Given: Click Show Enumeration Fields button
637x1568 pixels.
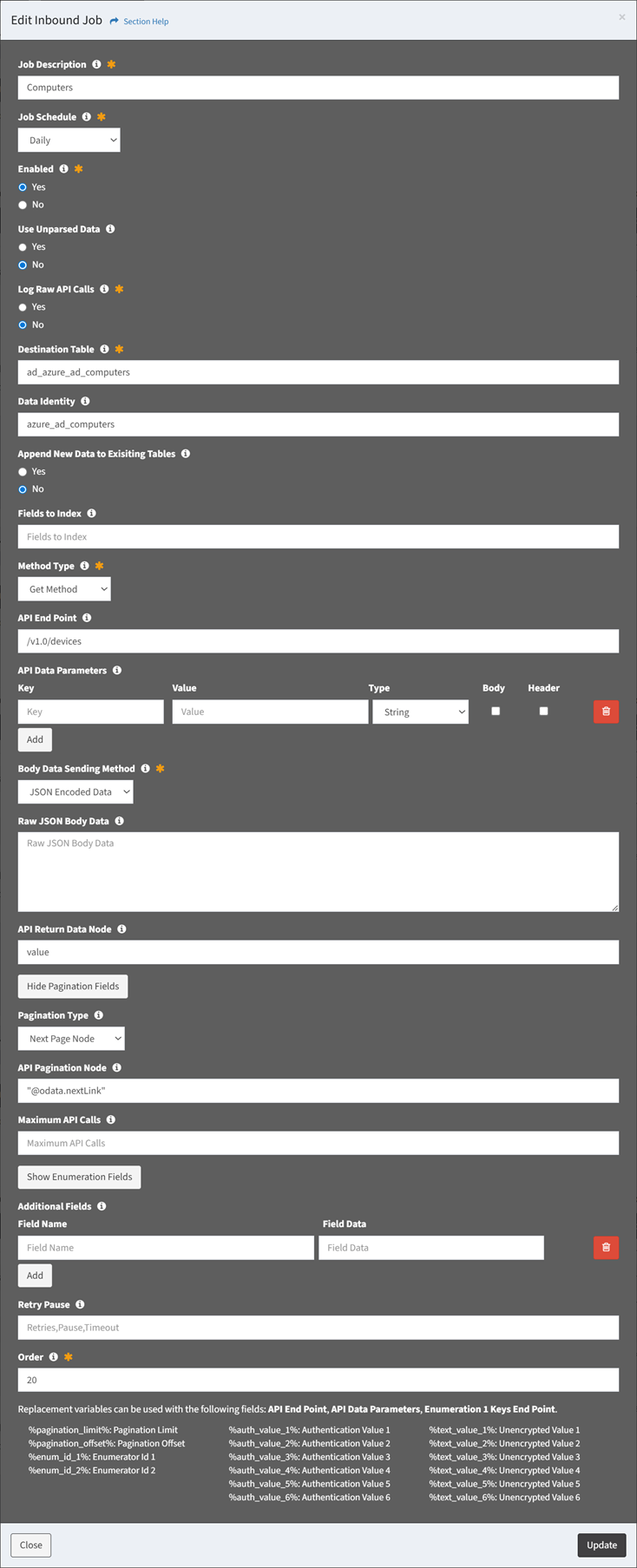Looking at the screenshot, I should point(79,1177).
